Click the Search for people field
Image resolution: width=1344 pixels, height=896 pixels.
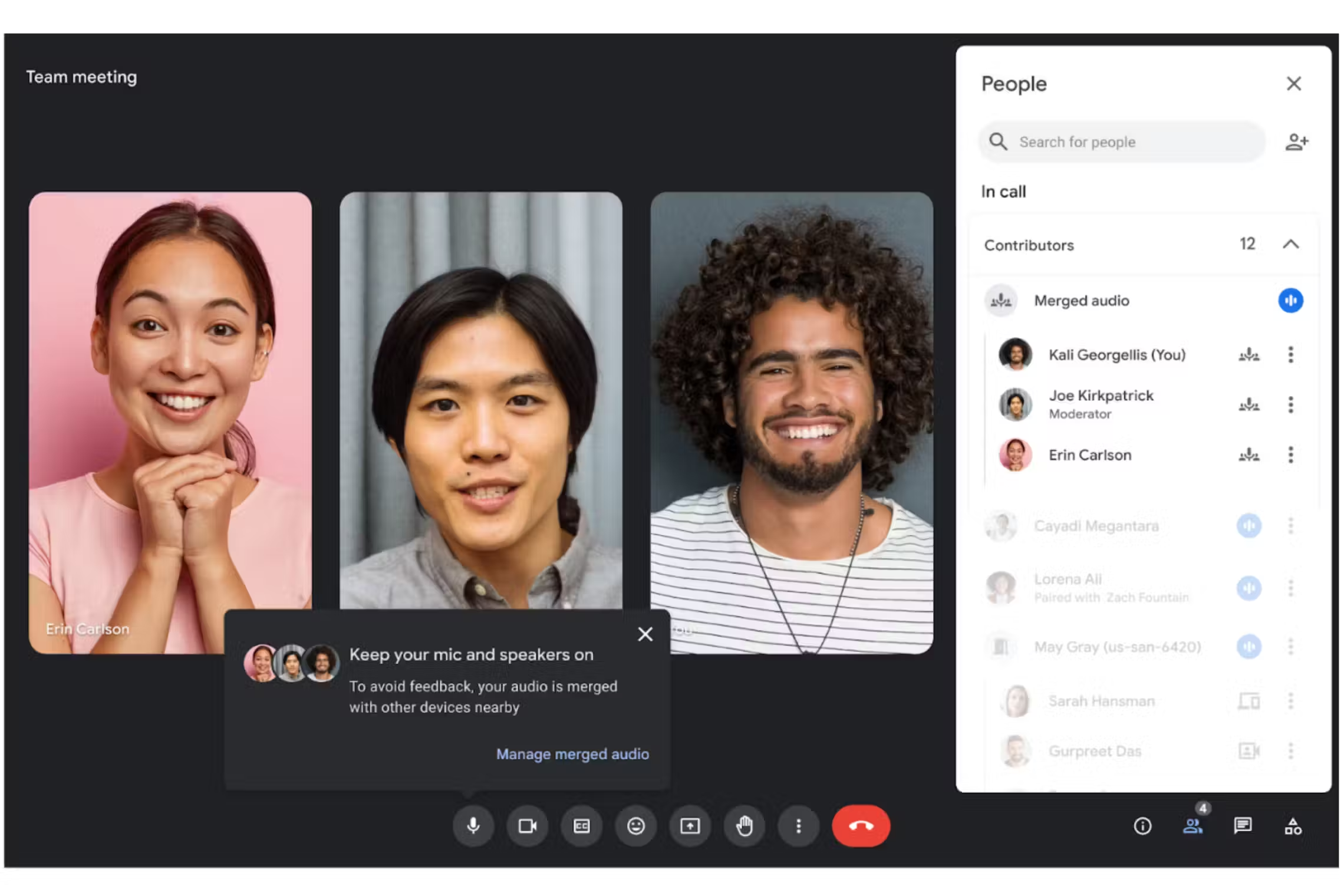click(1122, 142)
